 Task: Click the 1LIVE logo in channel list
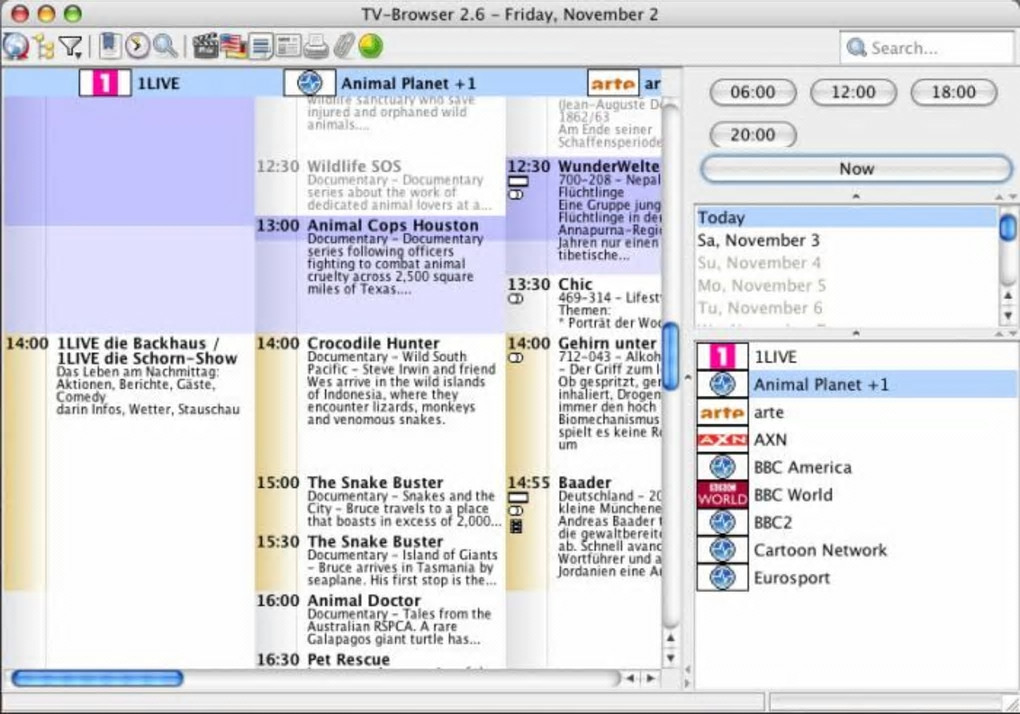tap(722, 356)
